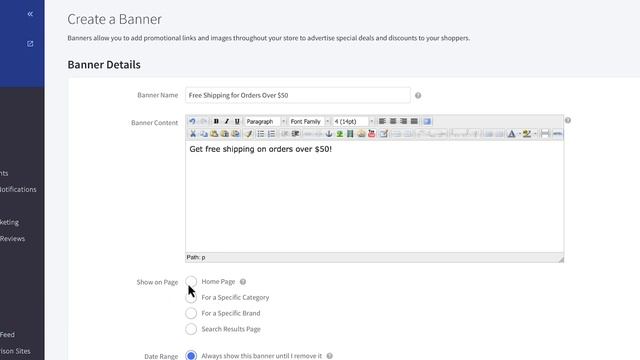
Task: Embed media with the film strip icon
Action: [350, 133]
